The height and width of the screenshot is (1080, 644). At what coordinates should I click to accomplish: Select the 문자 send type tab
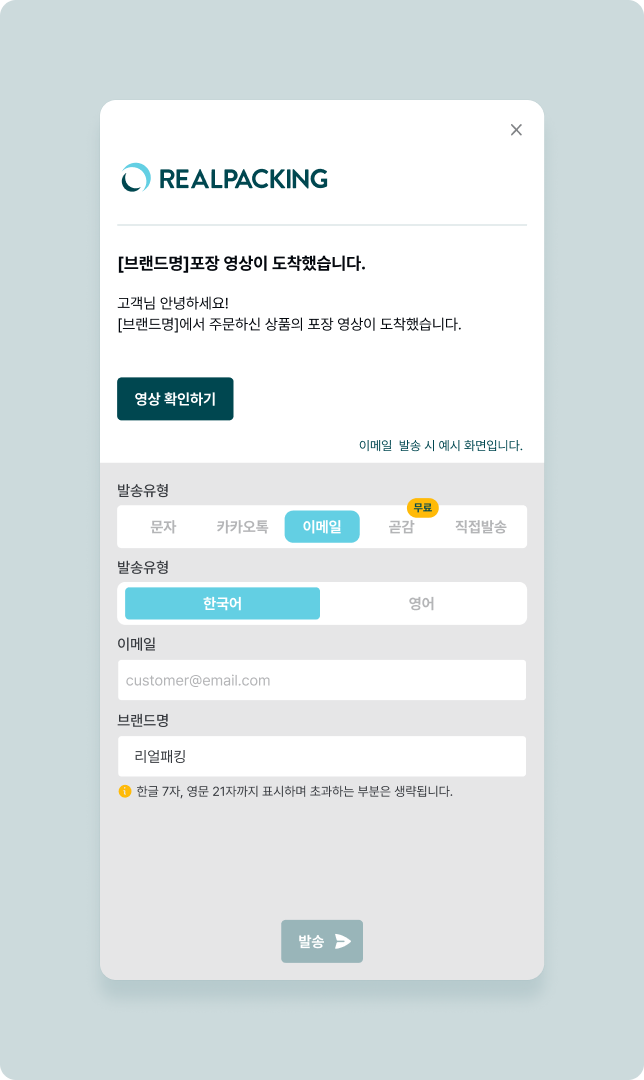click(x=163, y=527)
